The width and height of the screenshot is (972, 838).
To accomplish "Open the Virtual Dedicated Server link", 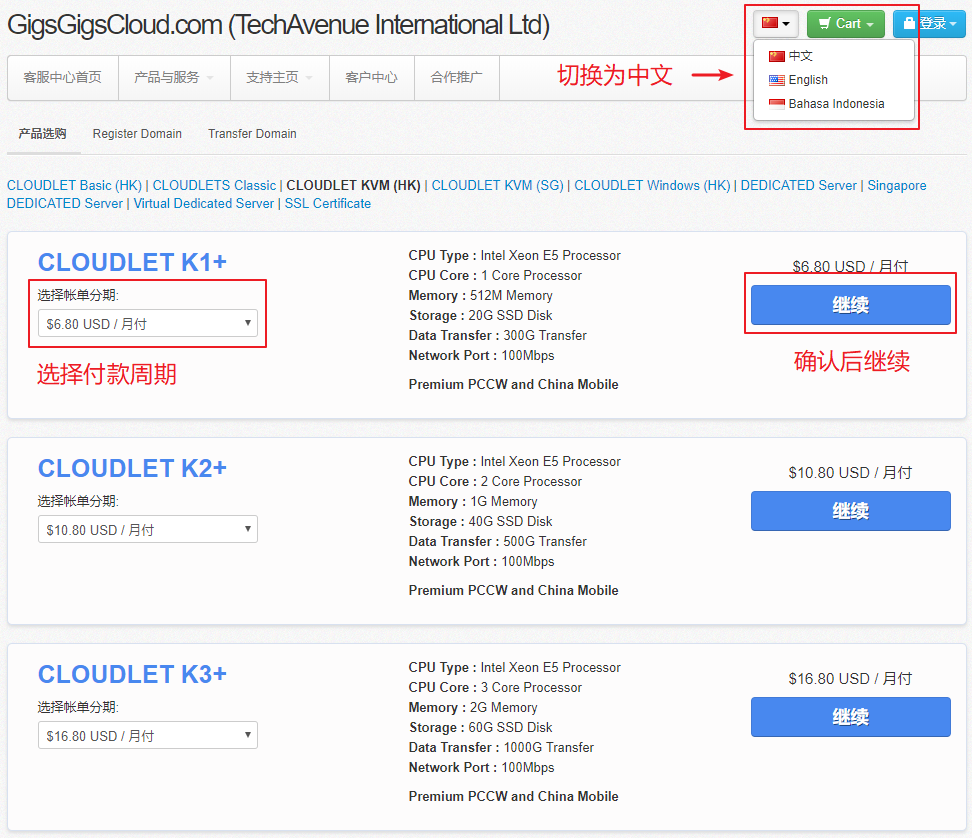I will point(203,203).
